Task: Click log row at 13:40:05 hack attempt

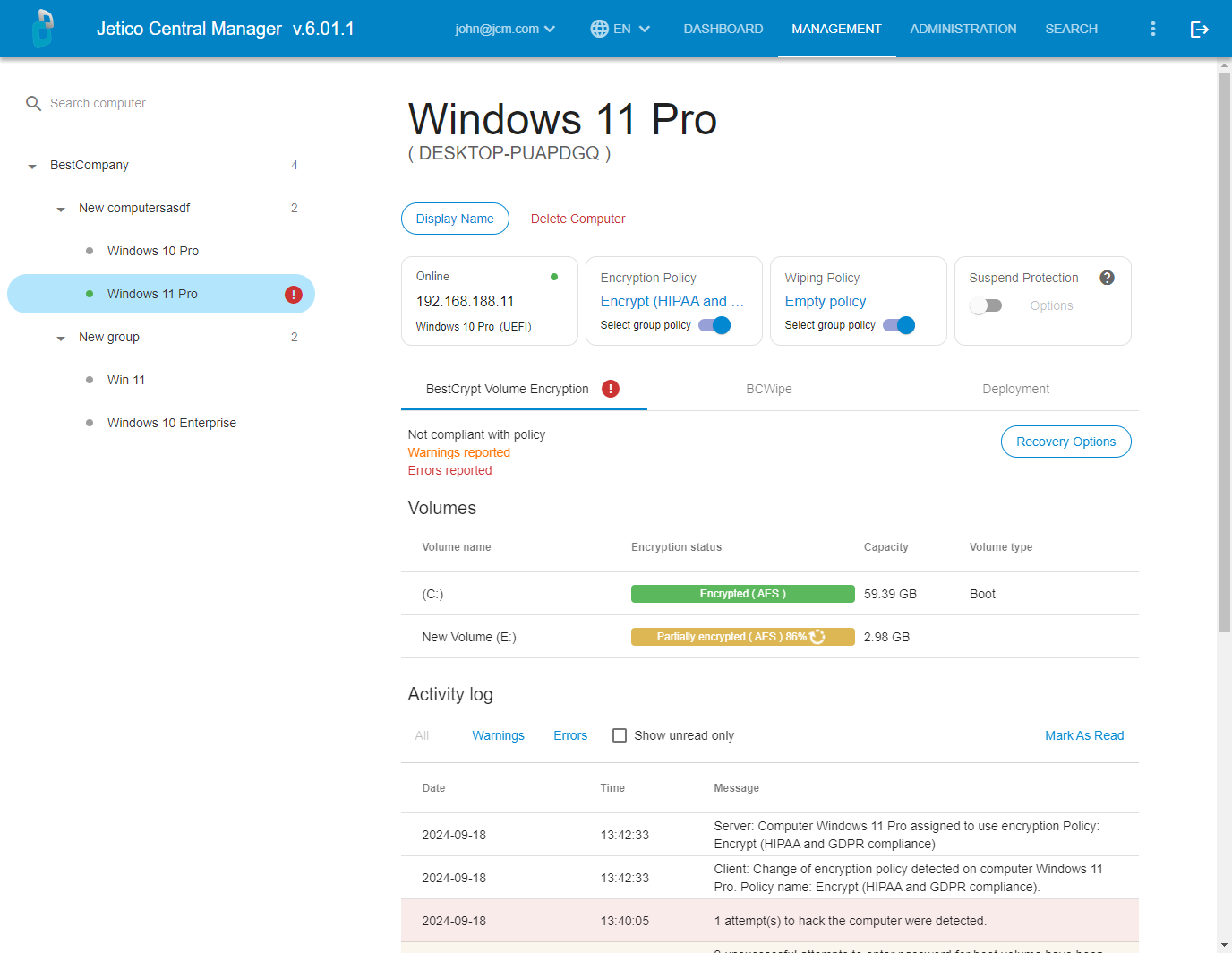Action: 770,921
